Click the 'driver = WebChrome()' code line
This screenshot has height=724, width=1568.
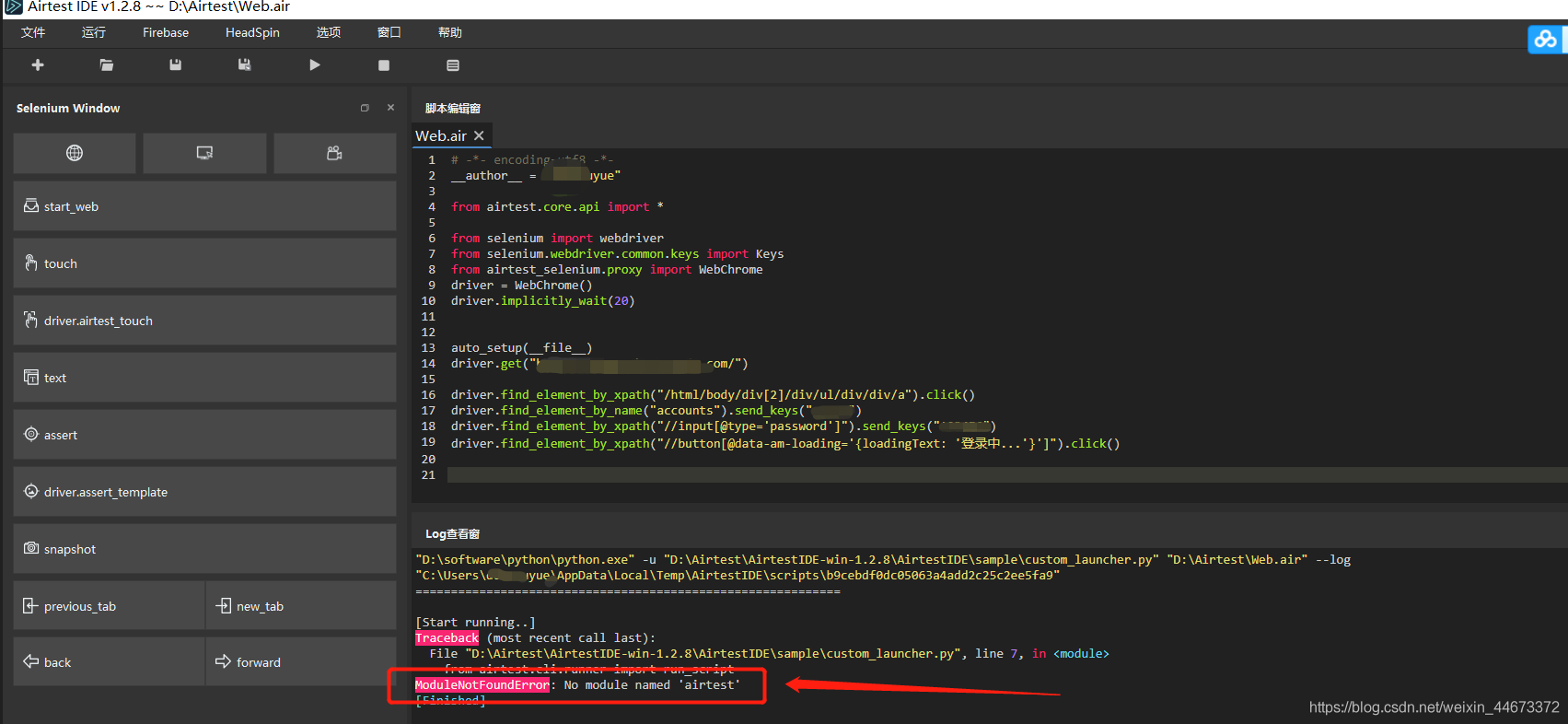coord(521,285)
